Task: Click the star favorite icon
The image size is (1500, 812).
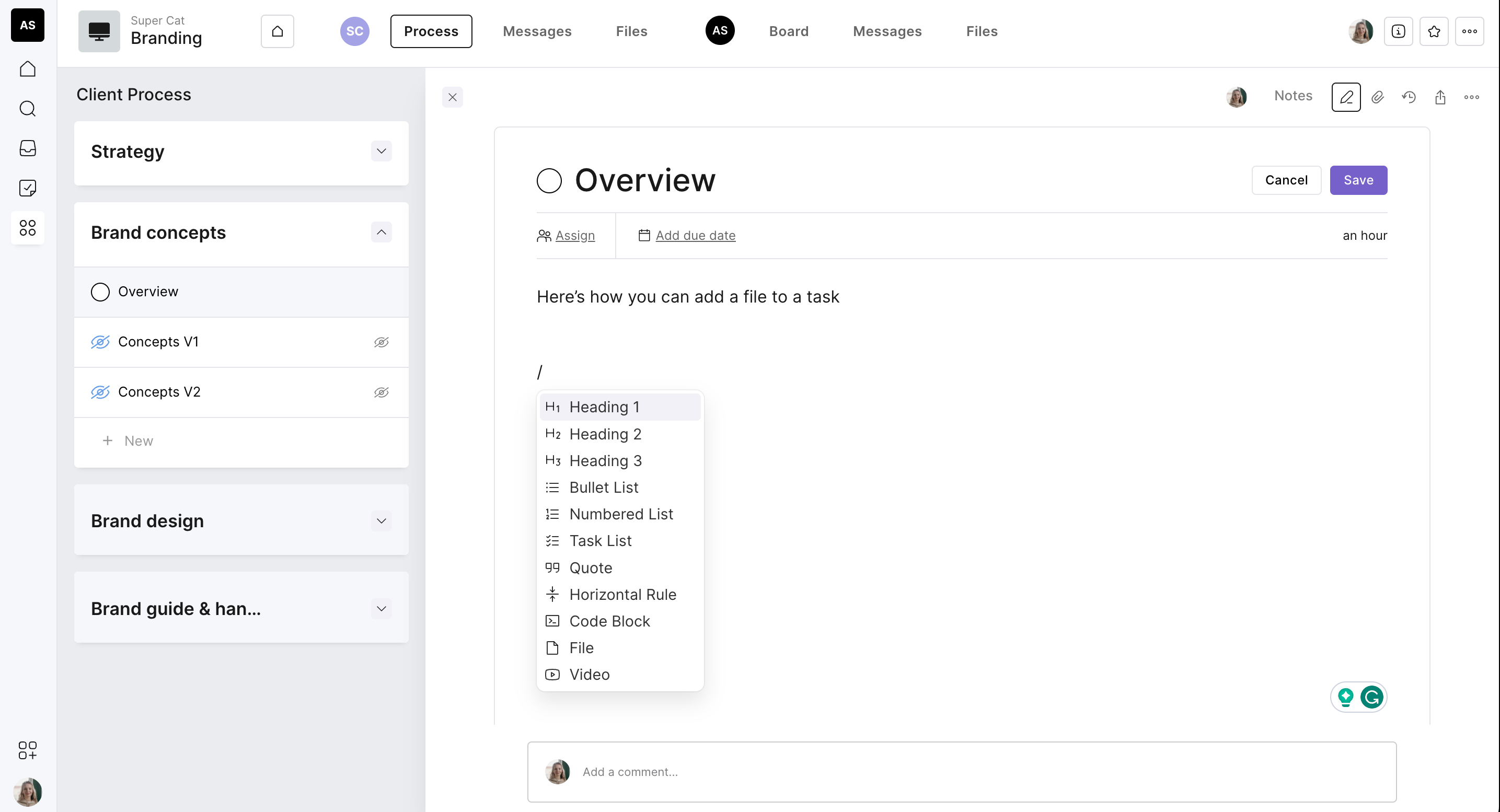Action: click(1434, 31)
